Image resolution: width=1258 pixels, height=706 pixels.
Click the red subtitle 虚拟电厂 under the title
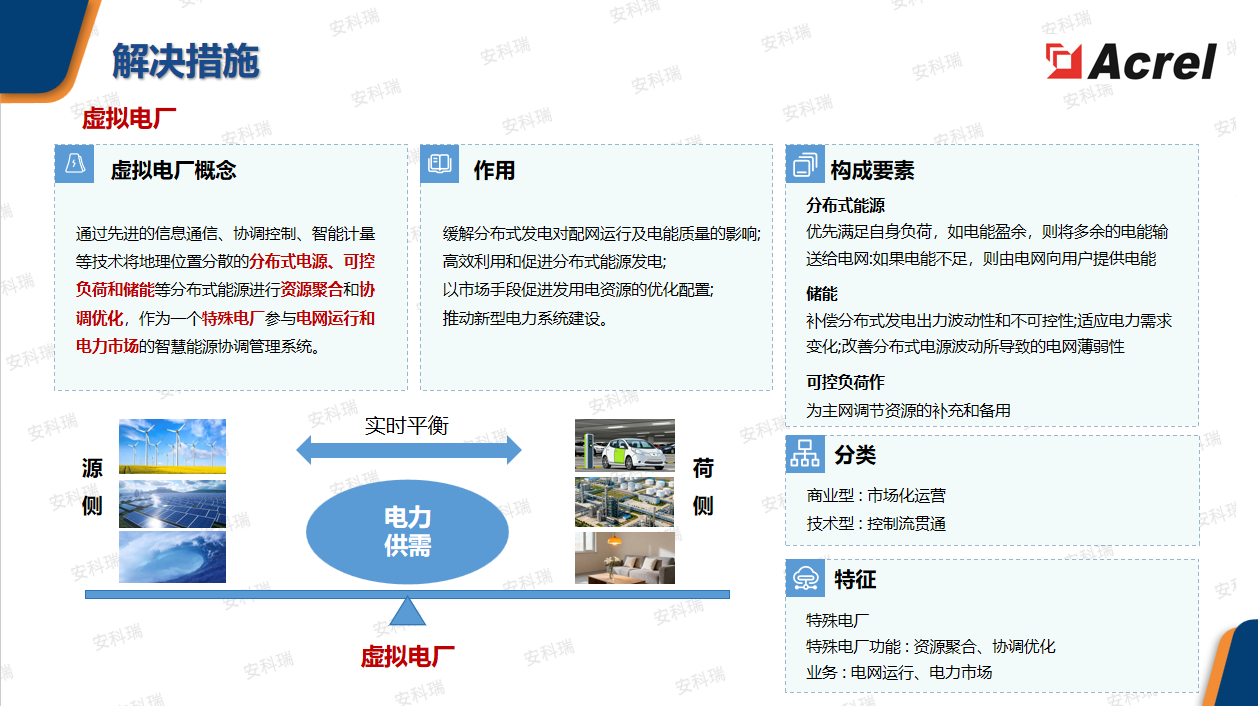point(129,119)
